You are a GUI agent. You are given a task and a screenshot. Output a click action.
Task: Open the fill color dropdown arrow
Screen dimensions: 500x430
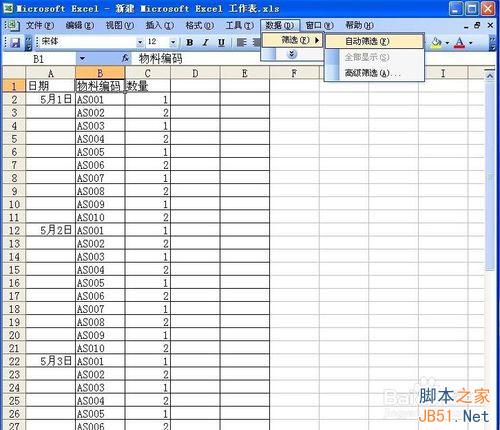coord(447,43)
